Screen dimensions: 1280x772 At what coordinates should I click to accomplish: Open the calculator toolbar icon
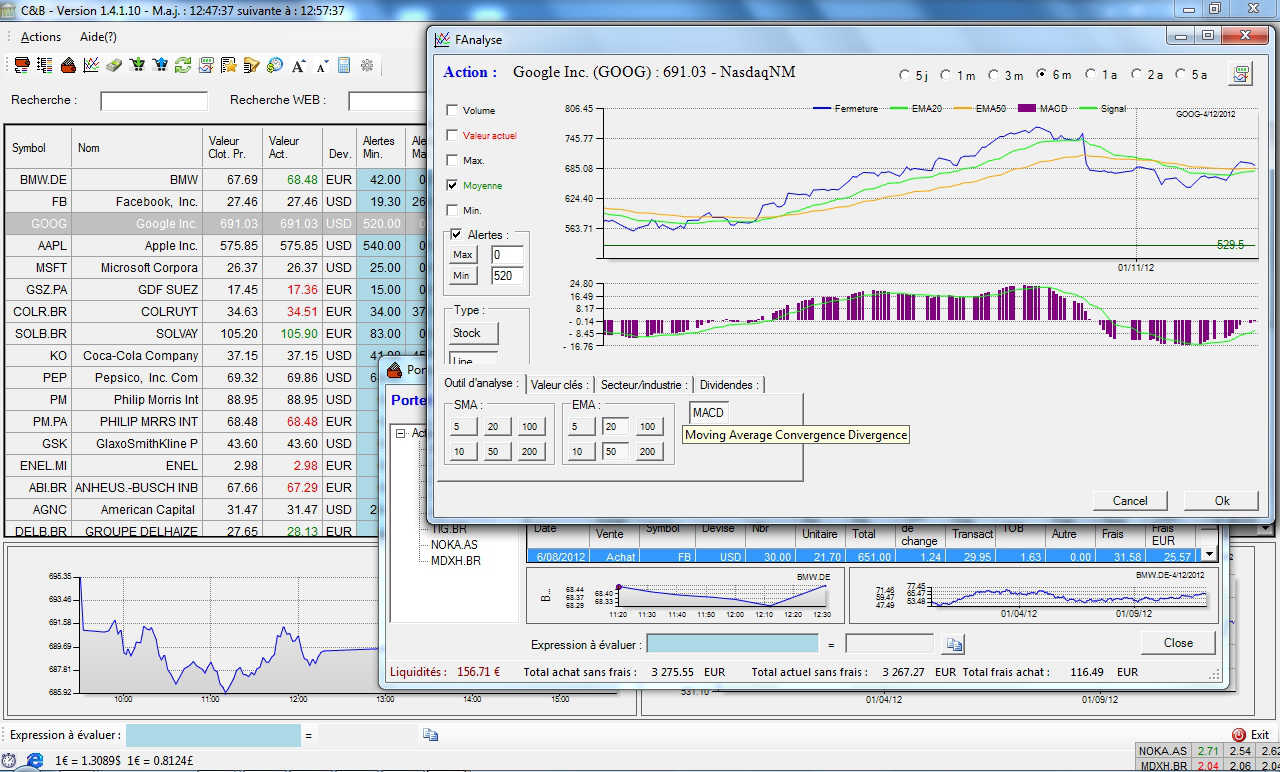coord(344,65)
